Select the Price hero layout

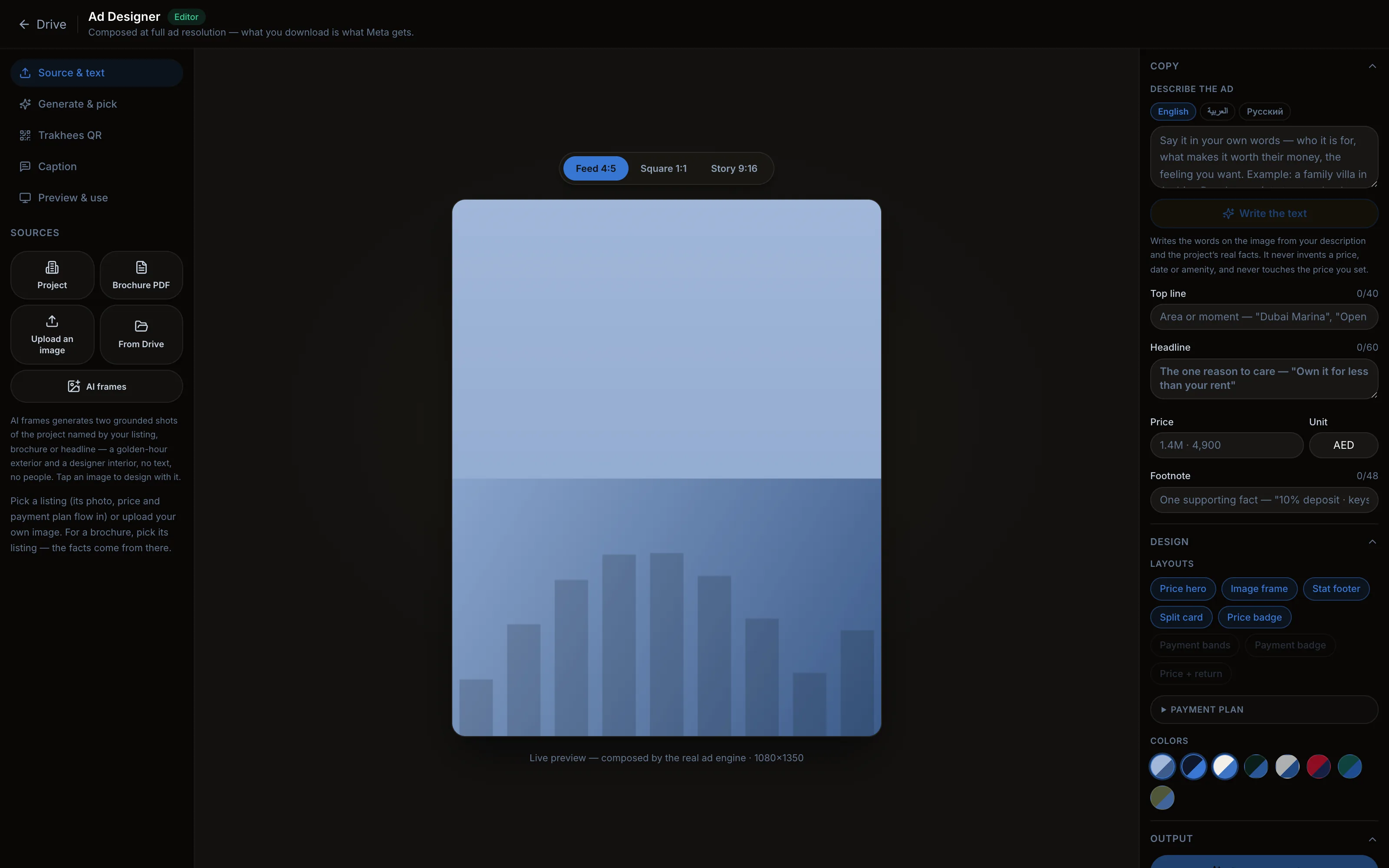click(x=1182, y=589)
